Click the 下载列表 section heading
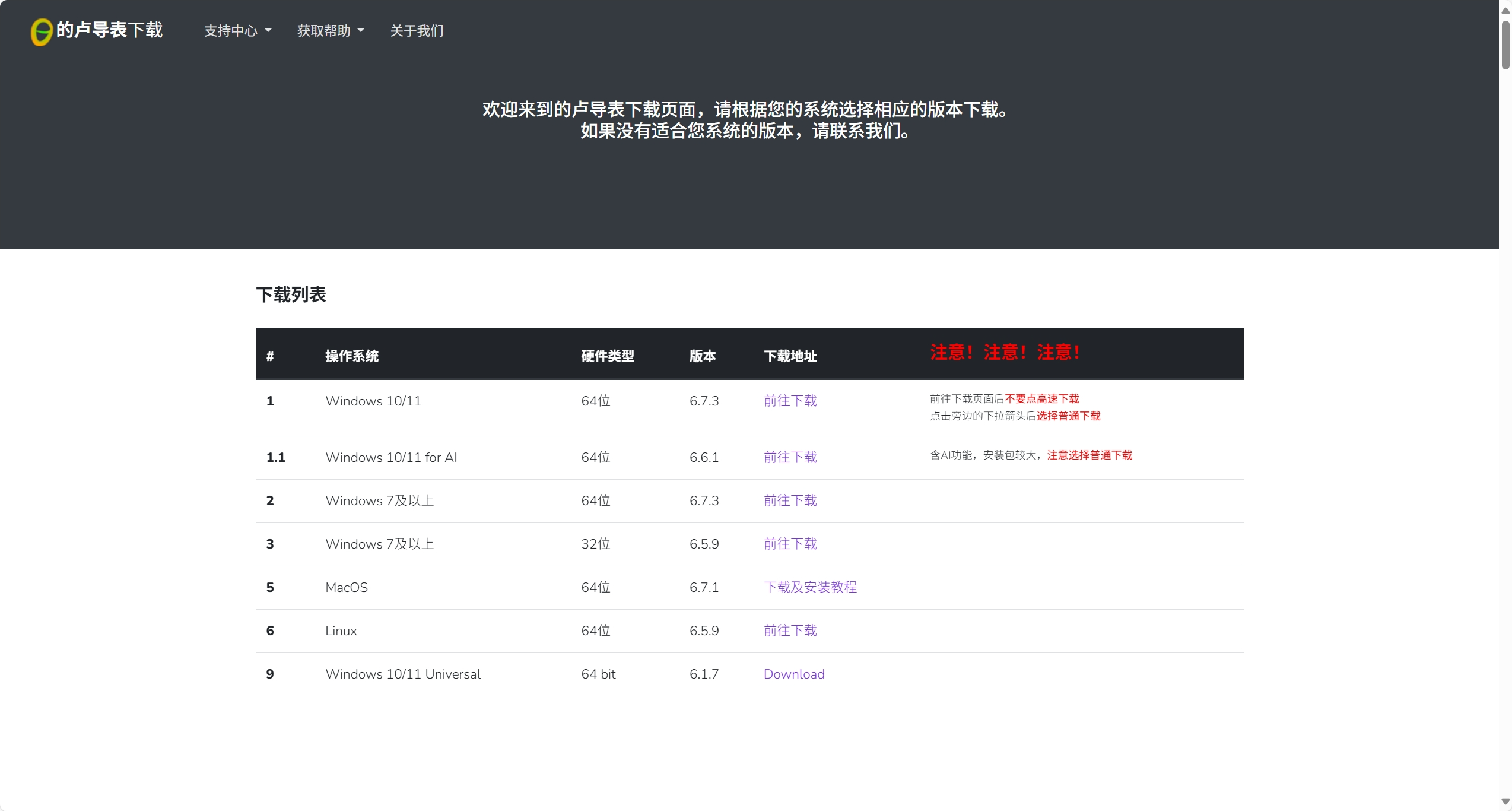Viewport: 1512px width, 811px height. click(291, 294)
